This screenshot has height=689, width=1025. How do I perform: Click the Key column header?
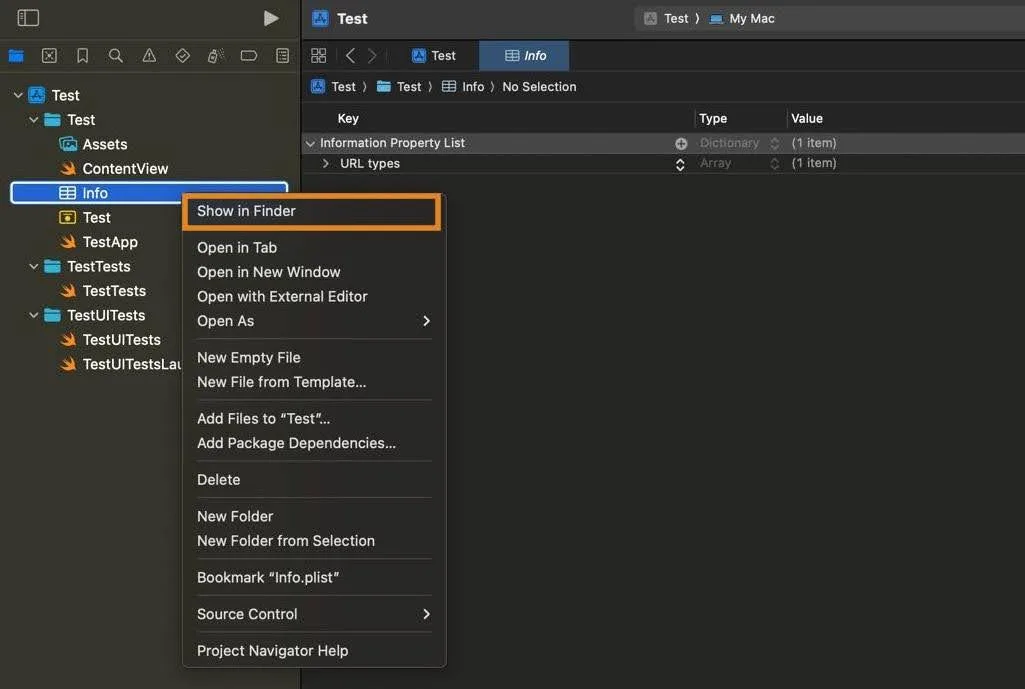pyautogui.click(x=348, y=118)
